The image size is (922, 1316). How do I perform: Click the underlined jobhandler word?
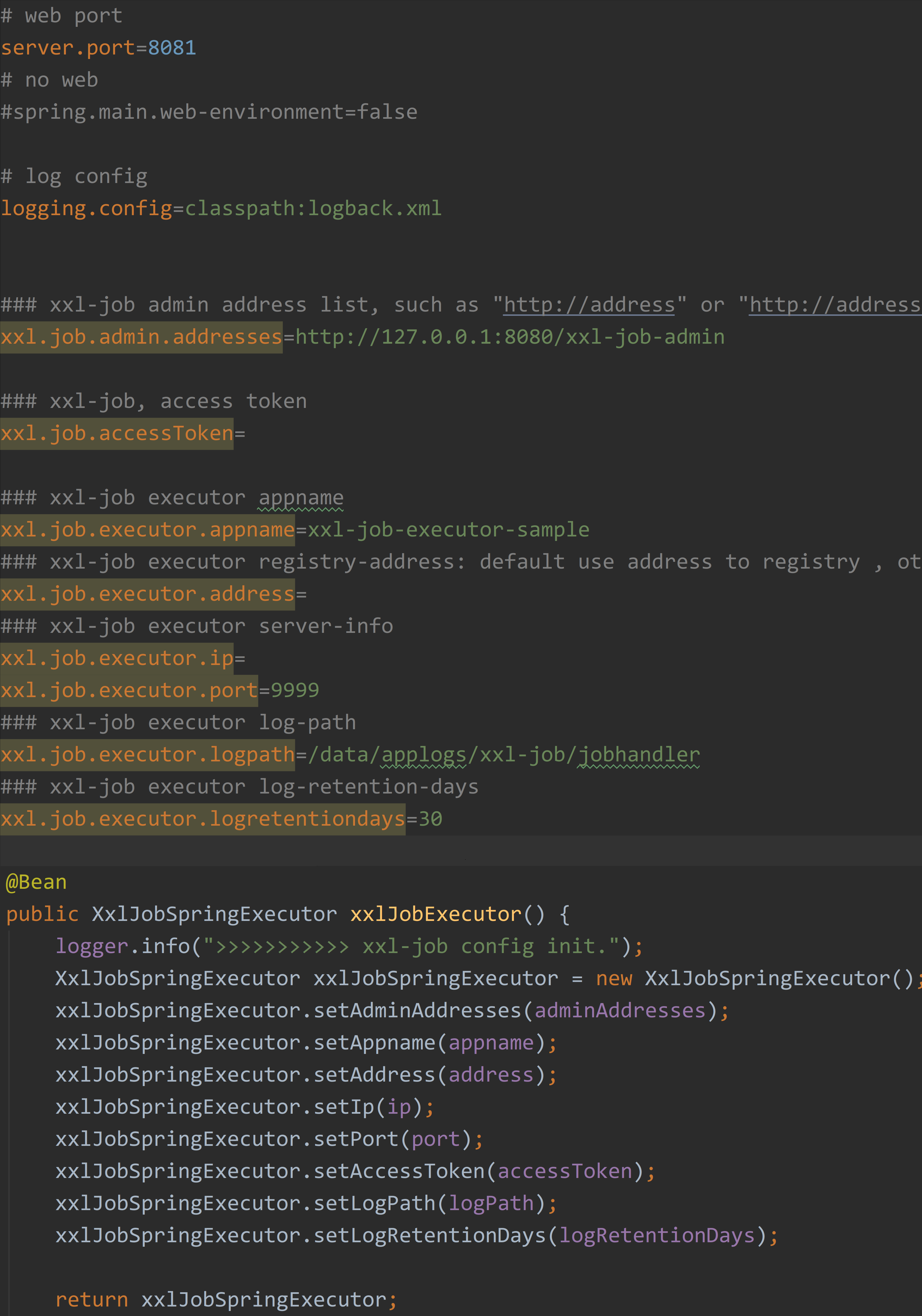638,754
